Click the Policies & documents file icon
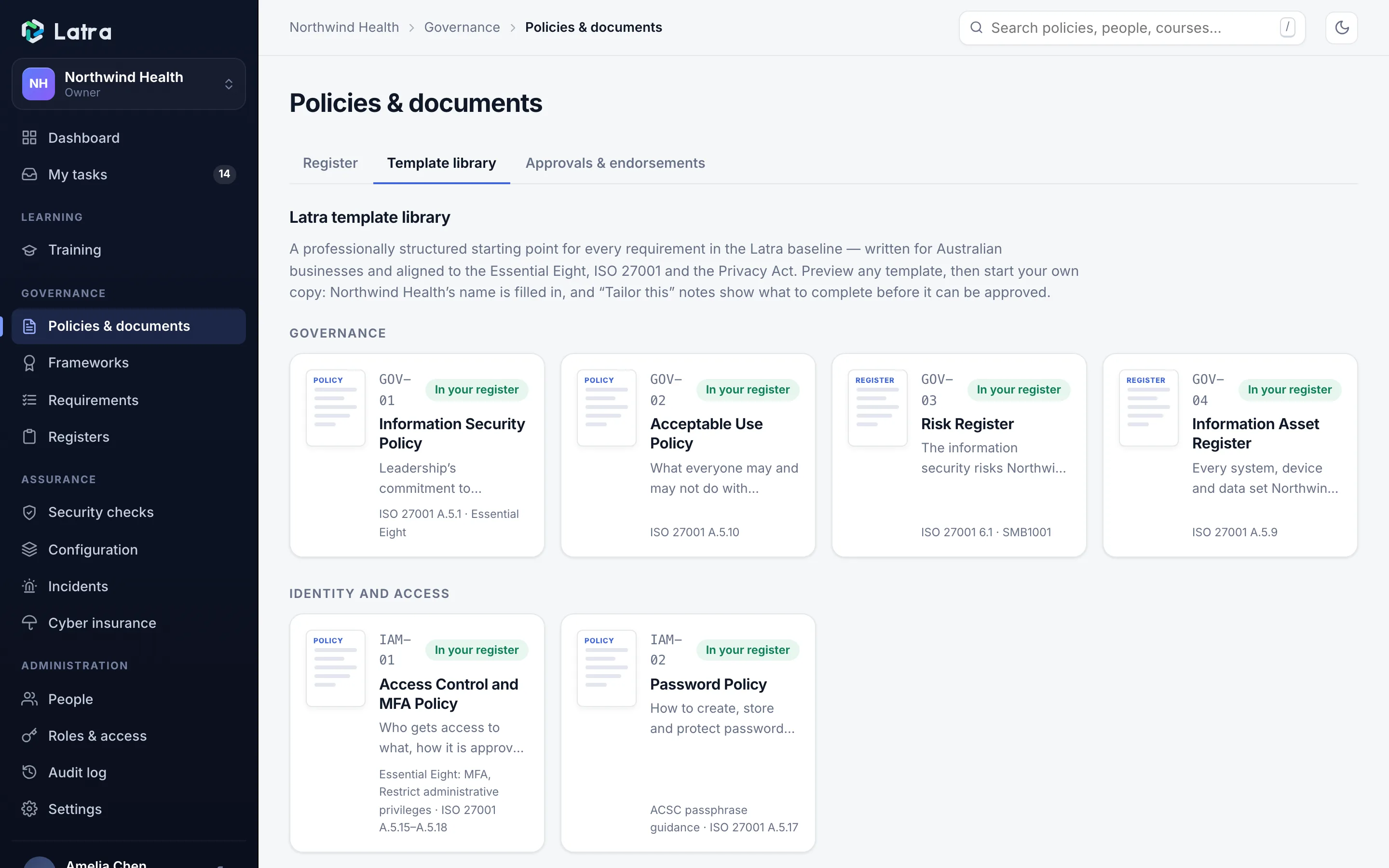Screen dimensions: 1389x868 point(29,326)
